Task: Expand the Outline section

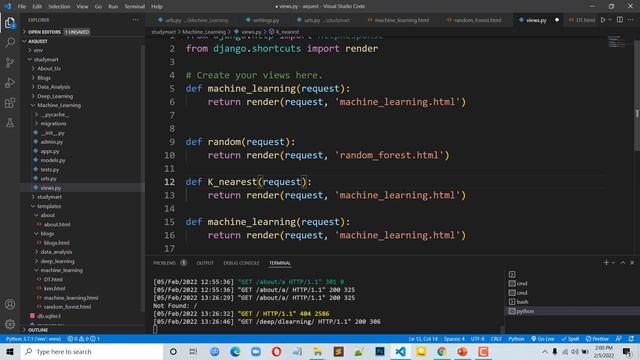Action: tap(38, 330)
